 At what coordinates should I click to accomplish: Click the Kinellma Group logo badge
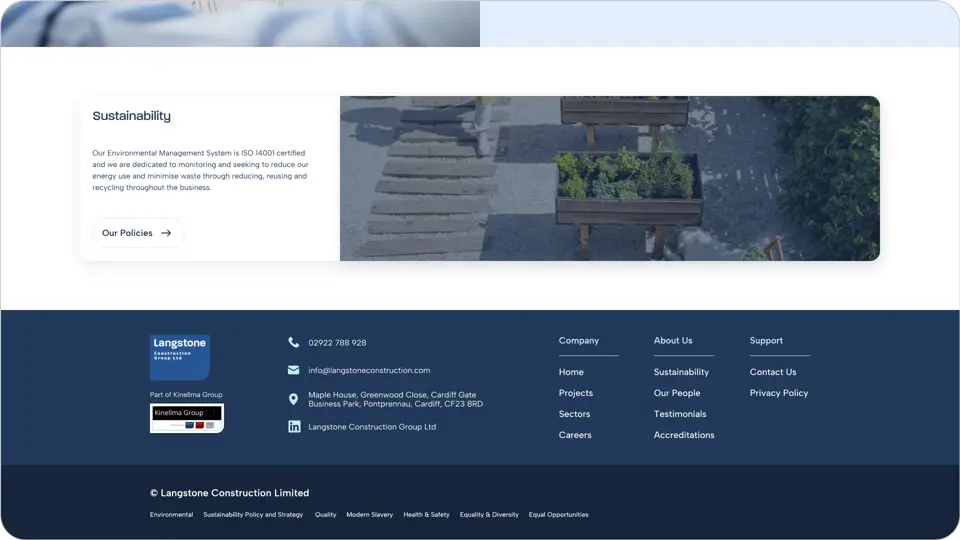(187, 418)
